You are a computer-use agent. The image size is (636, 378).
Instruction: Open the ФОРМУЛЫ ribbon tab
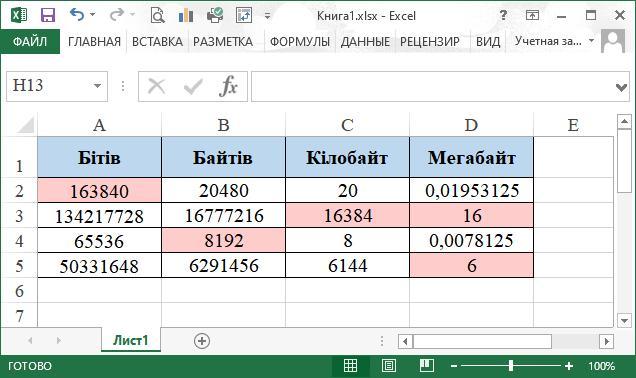[x=300, y=41]
